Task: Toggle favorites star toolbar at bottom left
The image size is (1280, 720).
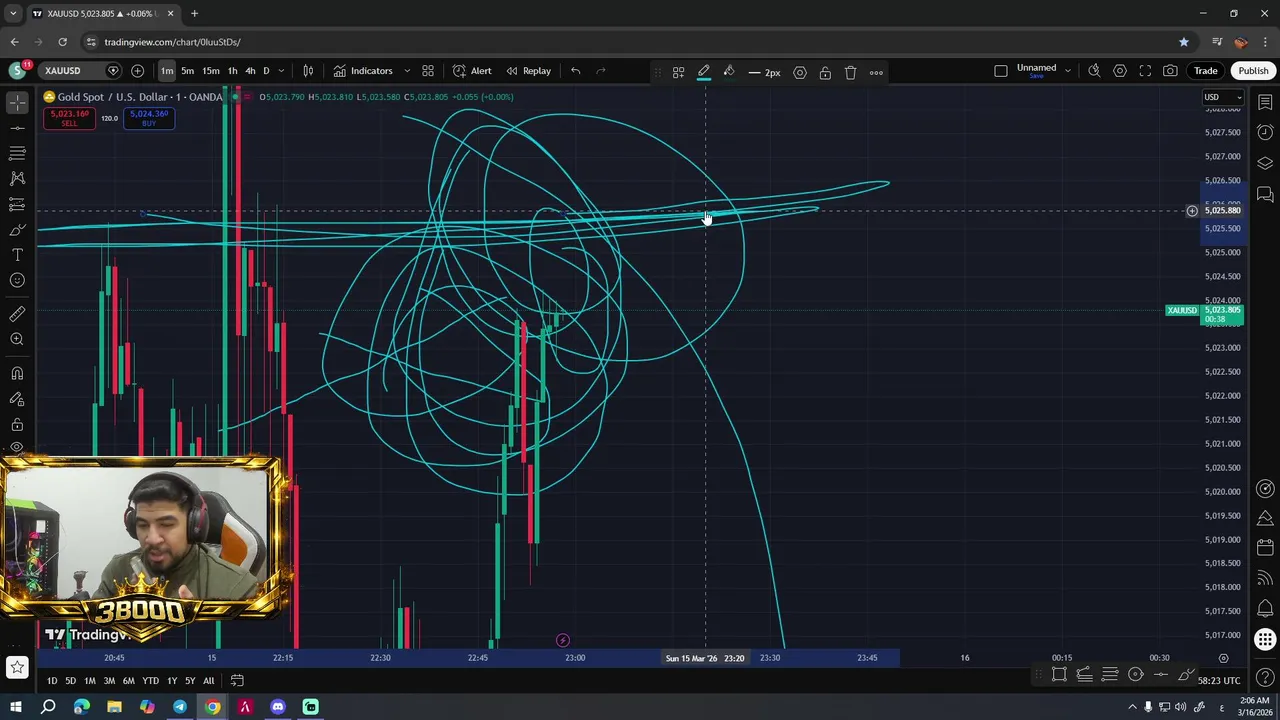Action: coord(17,667)
